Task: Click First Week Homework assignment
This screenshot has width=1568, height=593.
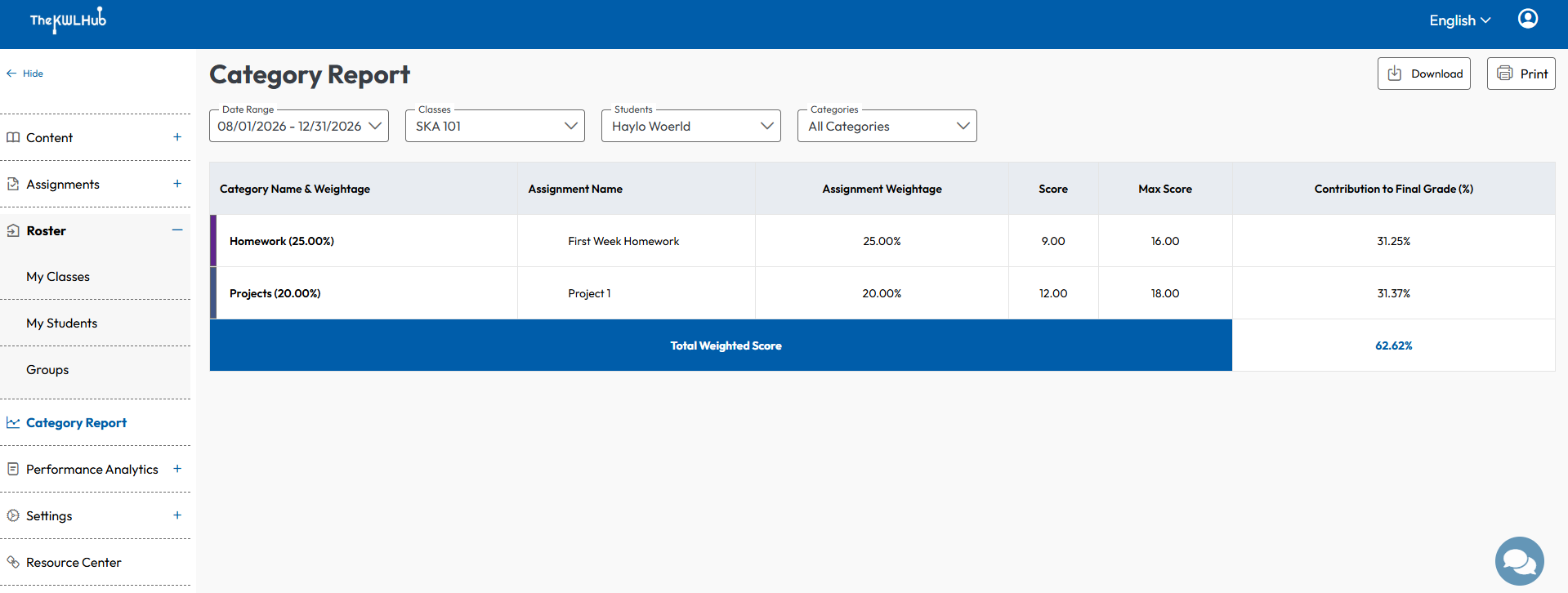Action: [623, 241]
